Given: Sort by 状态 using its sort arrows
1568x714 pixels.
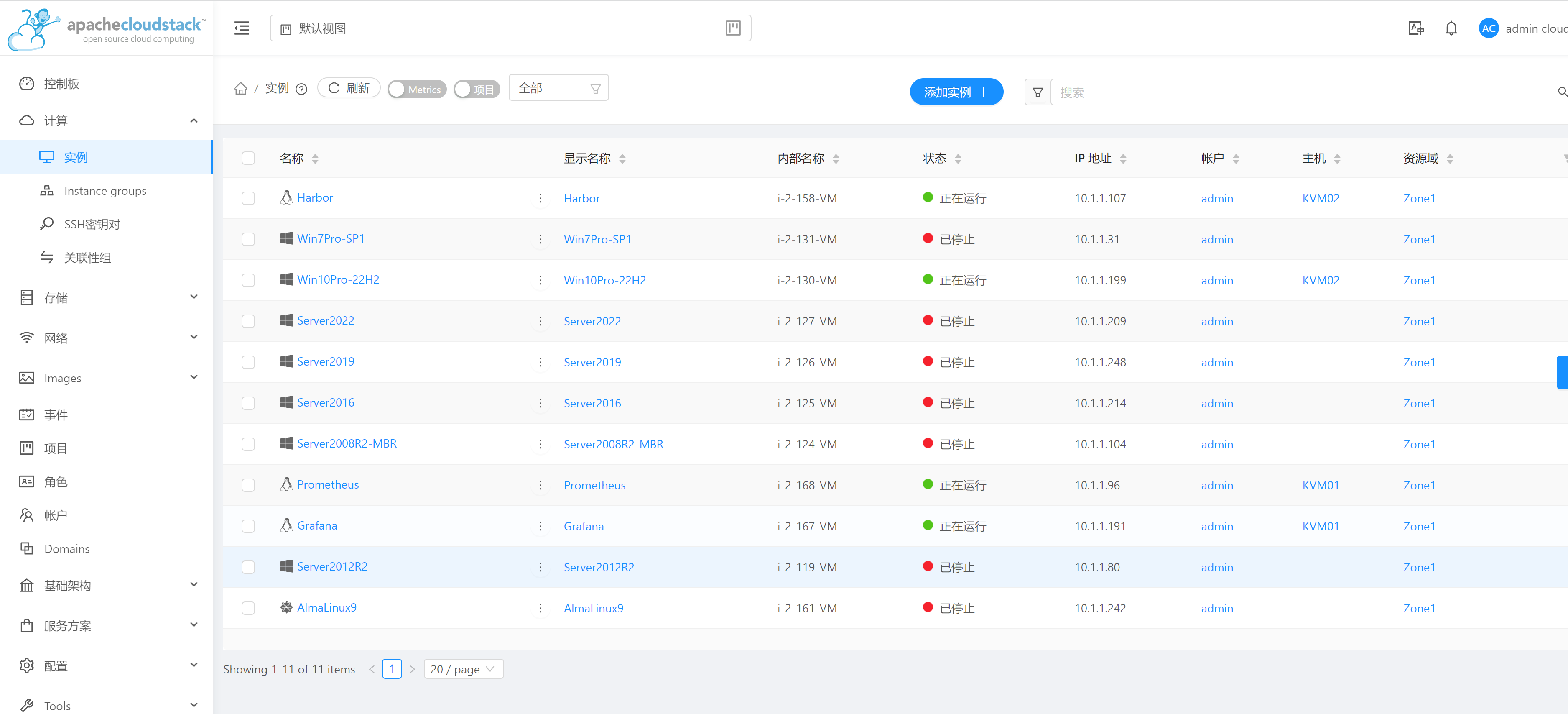Looking at the screenshot, I should click(957, 159).
